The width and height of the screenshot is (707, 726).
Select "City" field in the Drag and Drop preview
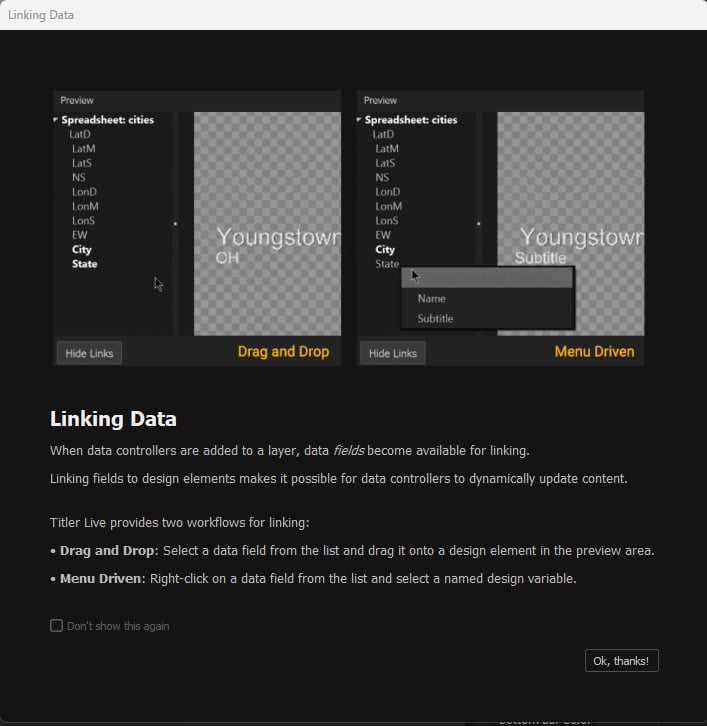[82, 250]
